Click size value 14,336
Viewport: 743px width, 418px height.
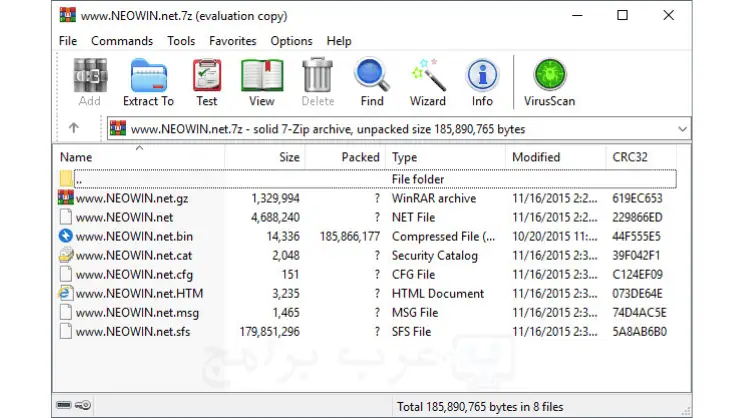coord(283,236)
